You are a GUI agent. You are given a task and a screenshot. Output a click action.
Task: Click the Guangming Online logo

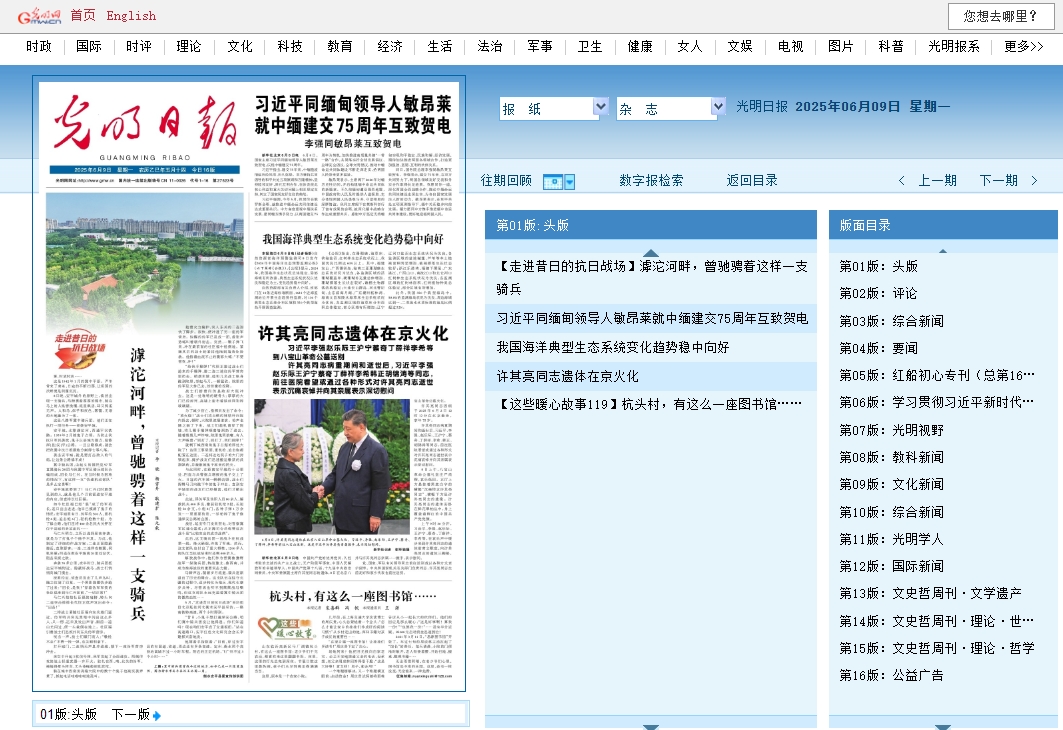coord(39,16)
